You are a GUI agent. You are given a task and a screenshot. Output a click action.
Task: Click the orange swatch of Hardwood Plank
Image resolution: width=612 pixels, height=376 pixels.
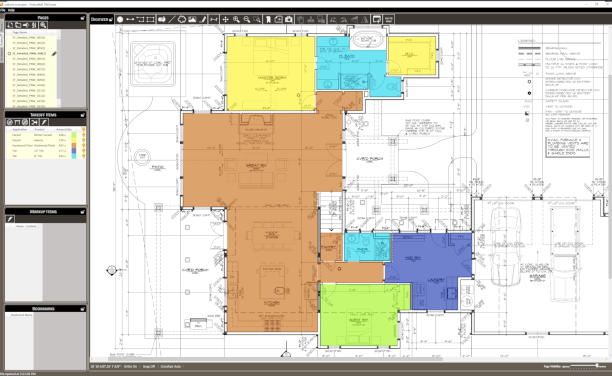(74, 145)
